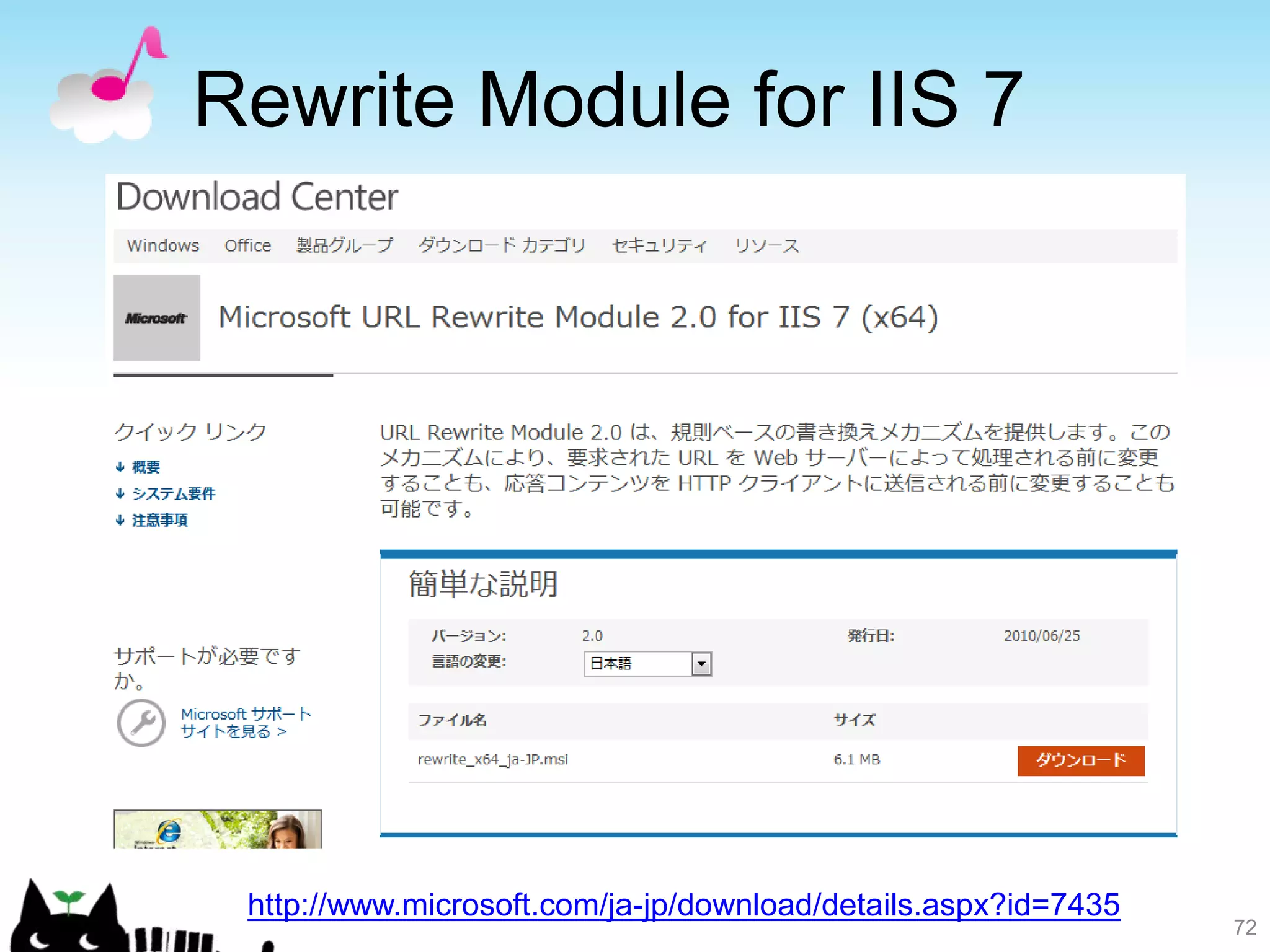Image resolution: width=1270 pixels, height=952 pixels.
Task: Click the サイズ column header
Action: click(x=855, y=720)
